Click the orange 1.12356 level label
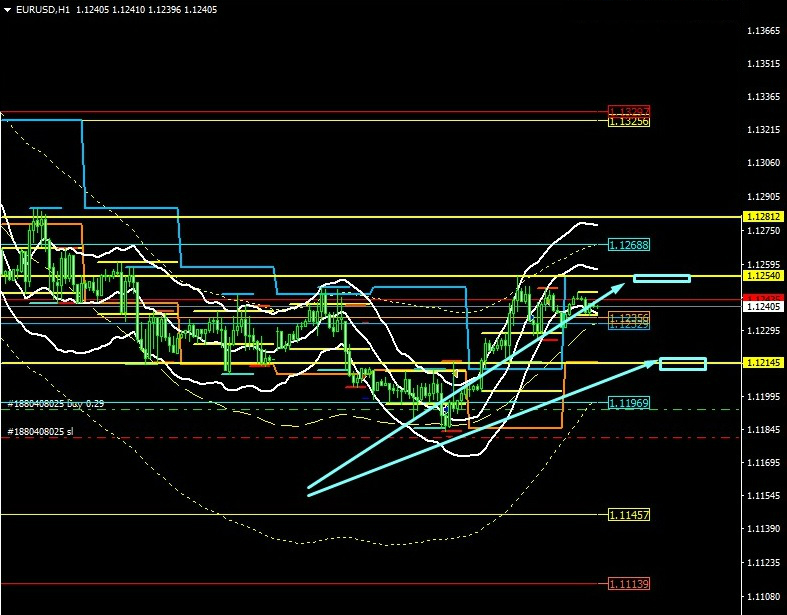The image size is (787, 615). [629, 316]
